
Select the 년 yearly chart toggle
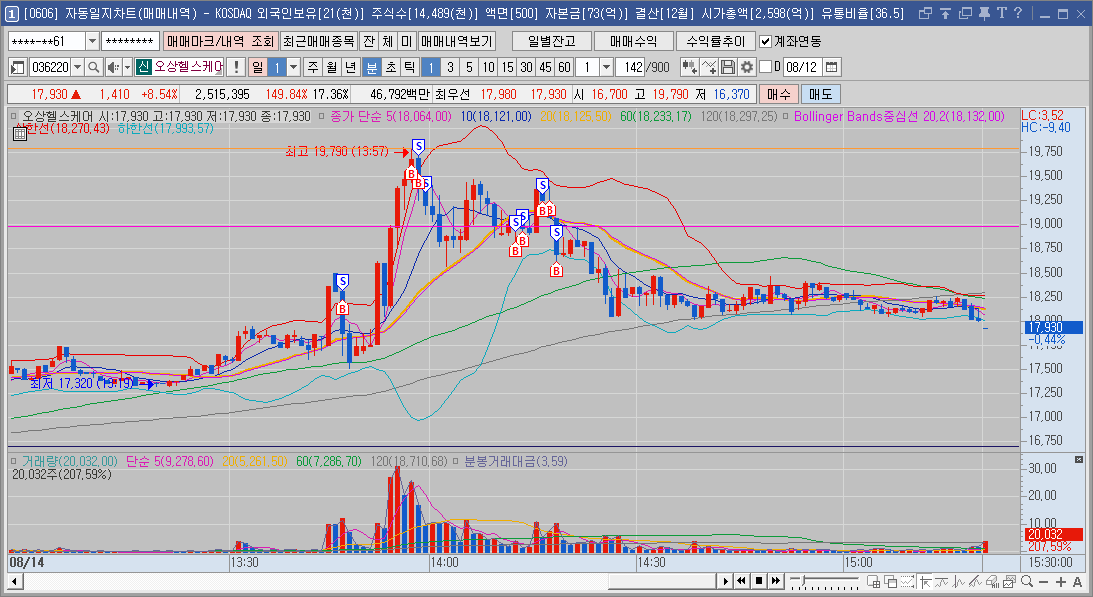351,67
